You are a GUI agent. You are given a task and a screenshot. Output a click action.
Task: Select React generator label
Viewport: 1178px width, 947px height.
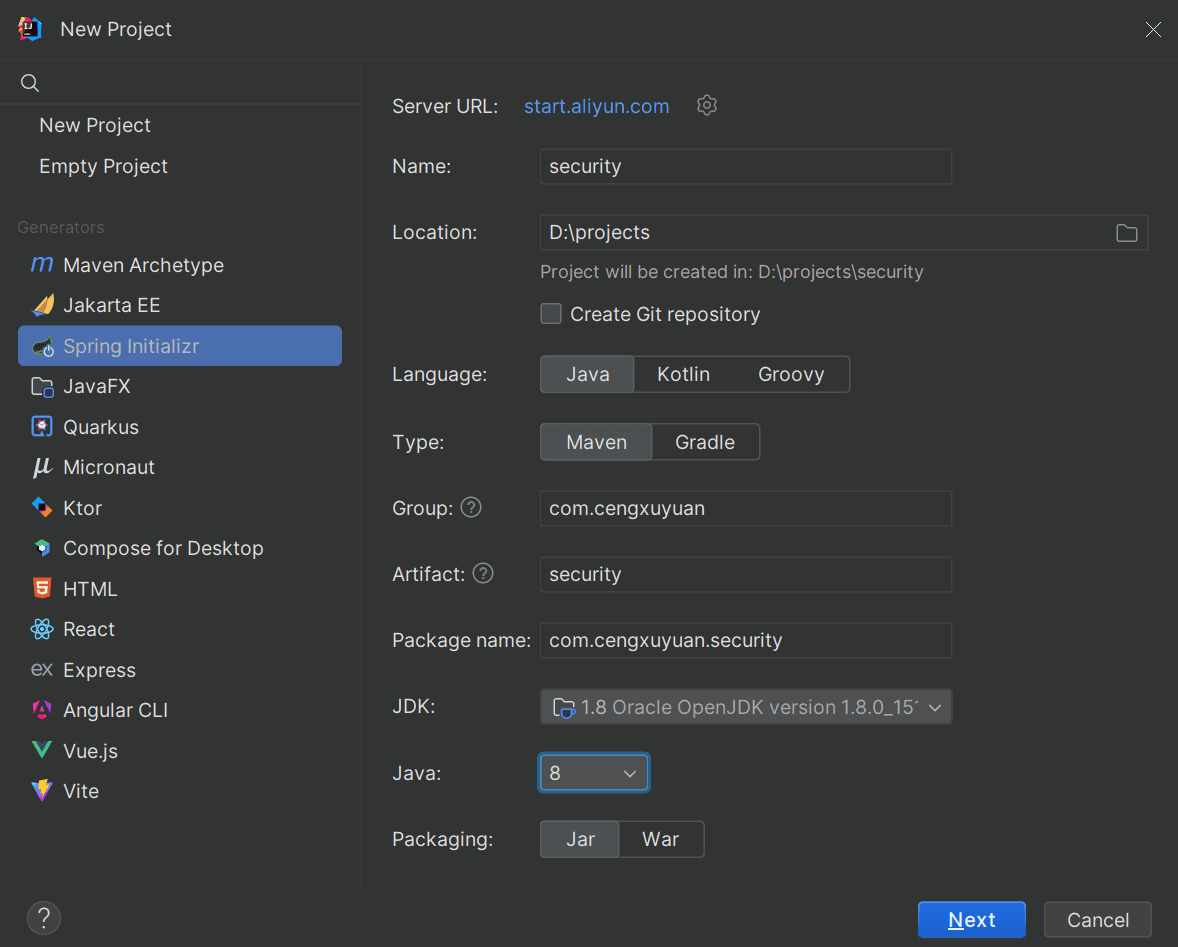(x=89, y=629)
